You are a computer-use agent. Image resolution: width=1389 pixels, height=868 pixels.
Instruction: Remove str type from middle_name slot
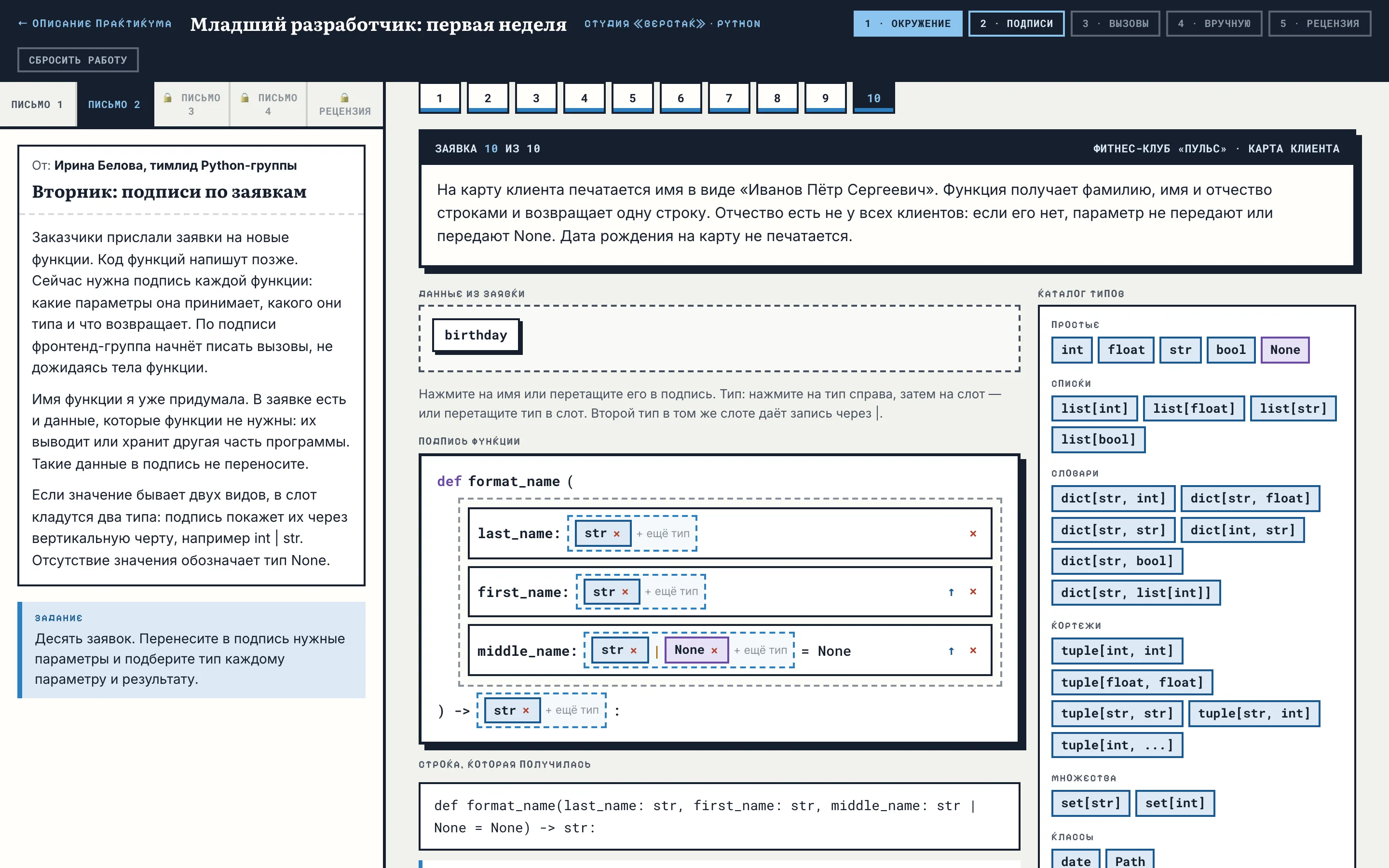[634, 651]
